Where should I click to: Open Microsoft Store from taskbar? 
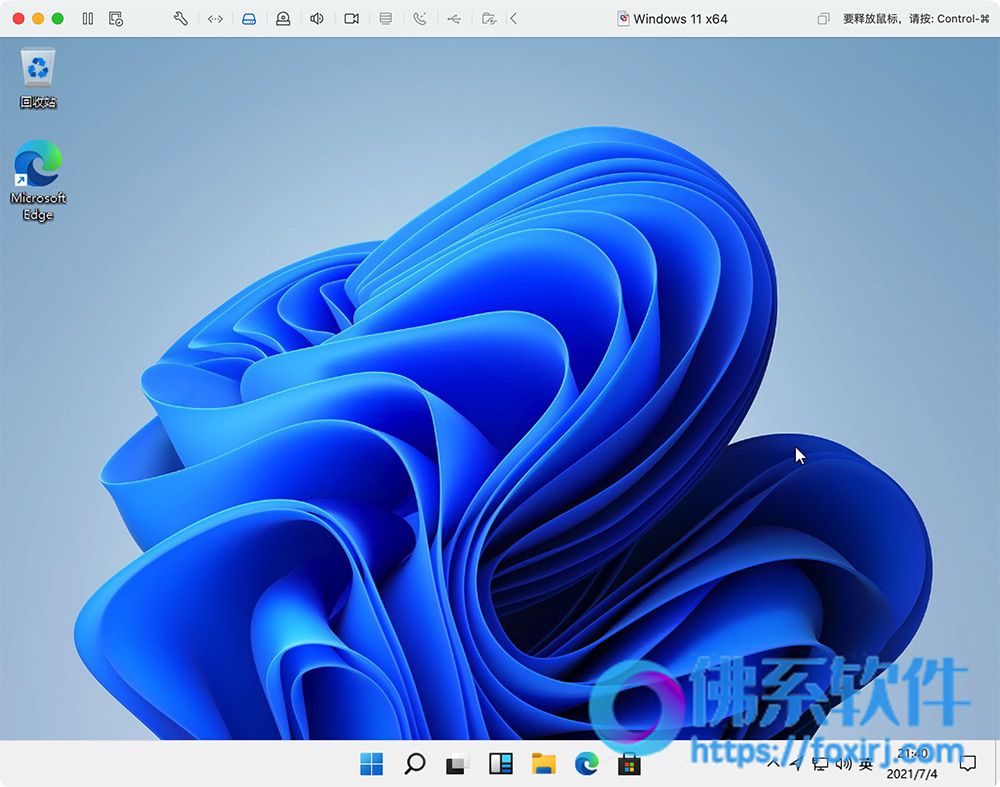(629, 763)
